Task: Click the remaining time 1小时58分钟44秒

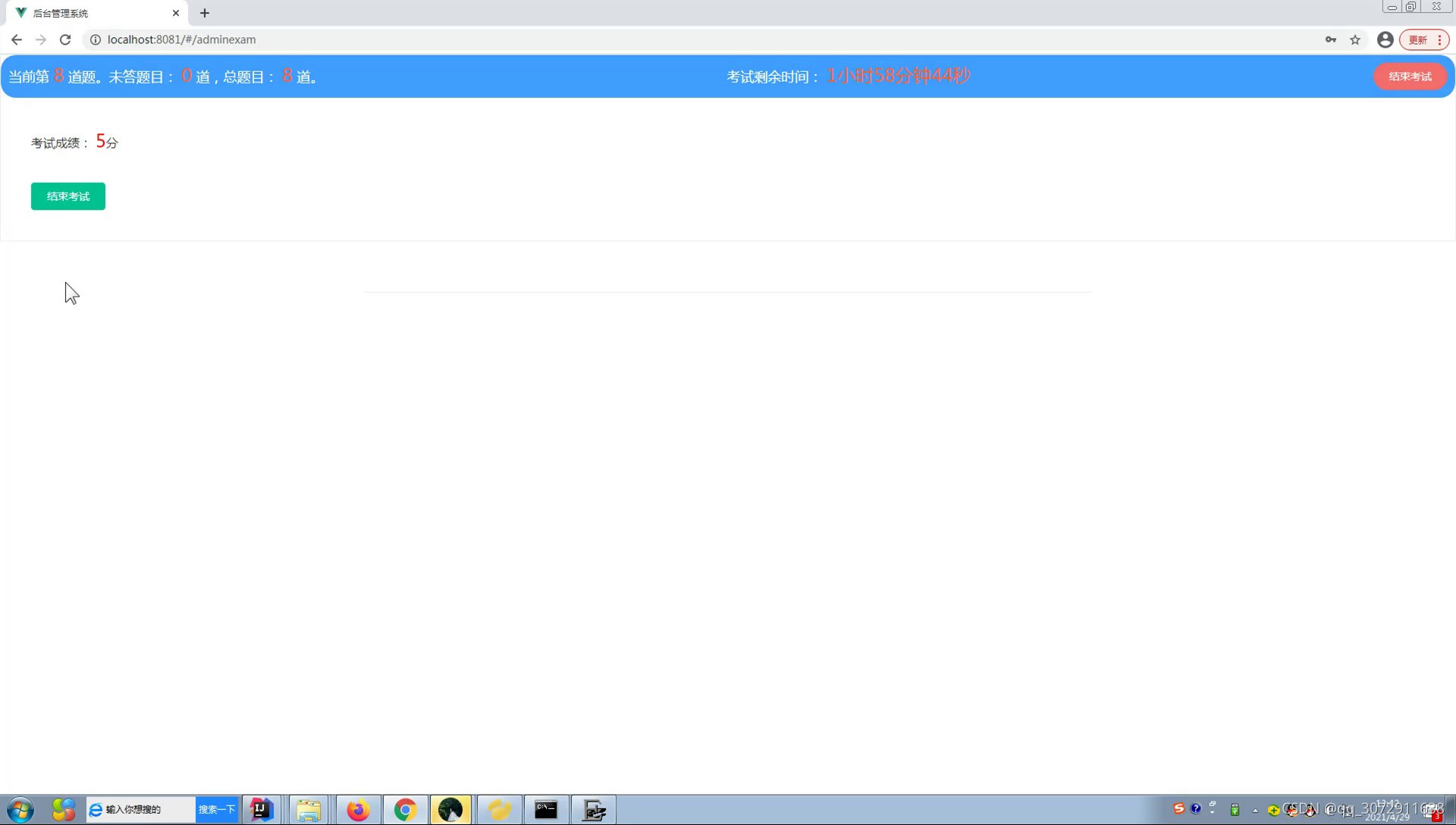Action: (x=899, y=76)
